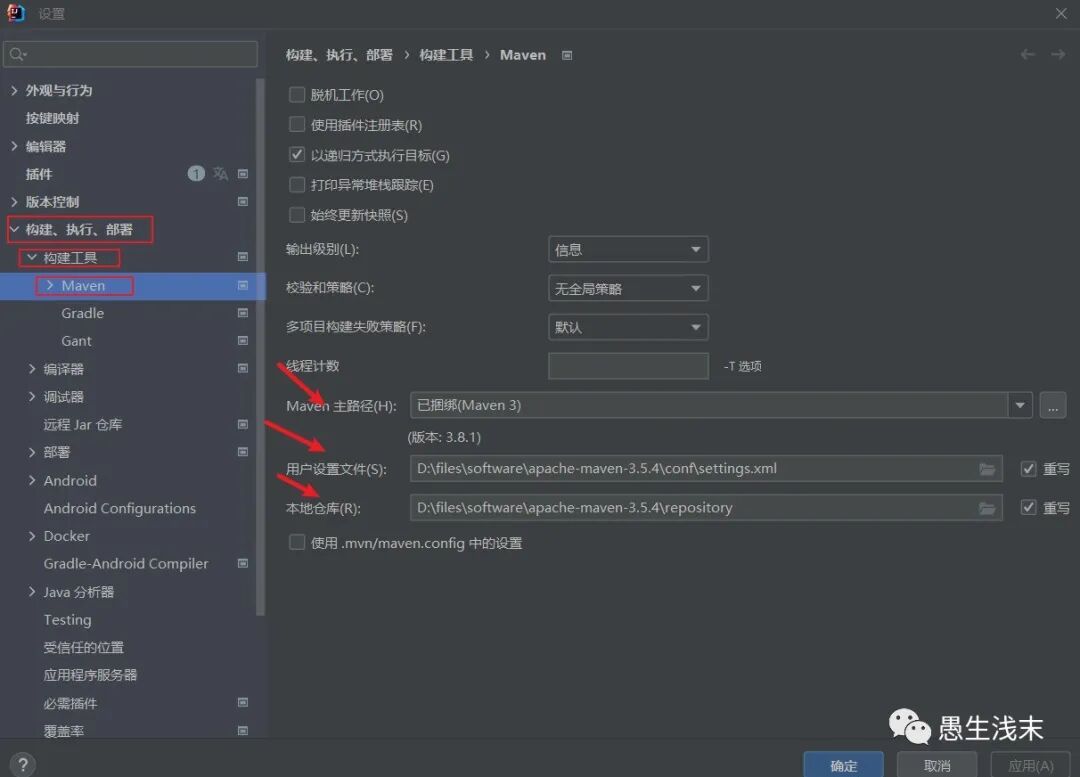Uncheck 以递归方式执行目标(G)
Viewport: 1080px width, 777px height.
(297, 154)
